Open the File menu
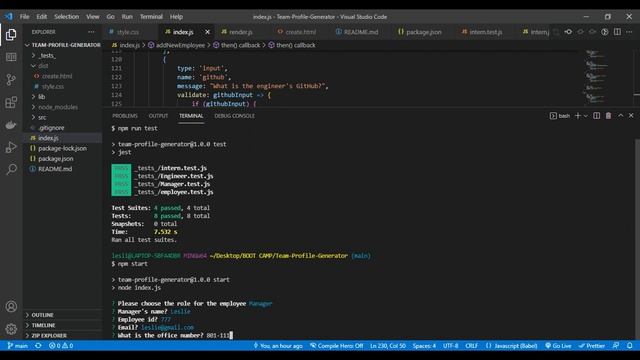The height and width of the screenshot is (360, 640). click(24, 17)
